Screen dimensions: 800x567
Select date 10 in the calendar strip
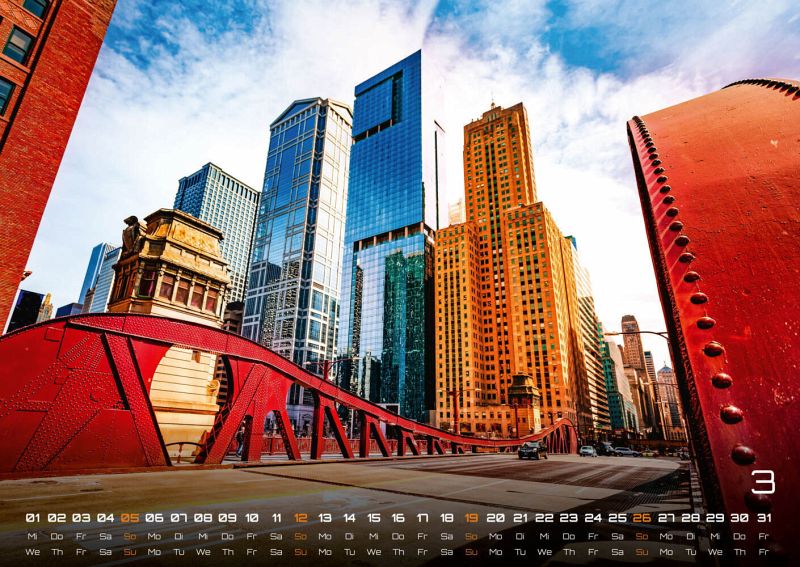(252, 518)
